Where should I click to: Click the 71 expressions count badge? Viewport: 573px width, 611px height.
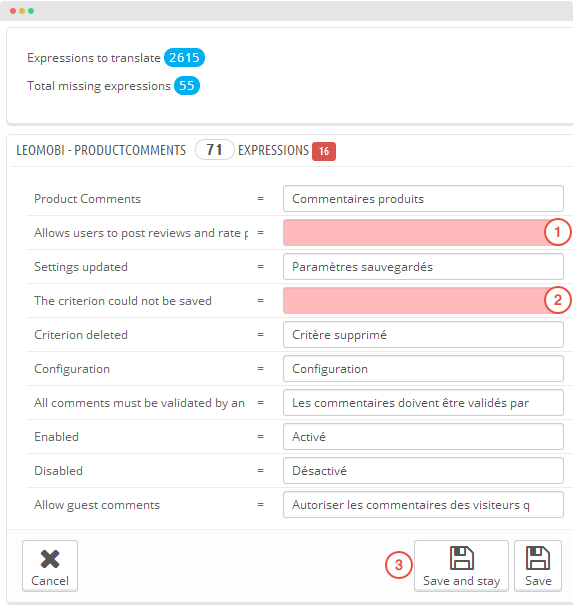(214, 150)
